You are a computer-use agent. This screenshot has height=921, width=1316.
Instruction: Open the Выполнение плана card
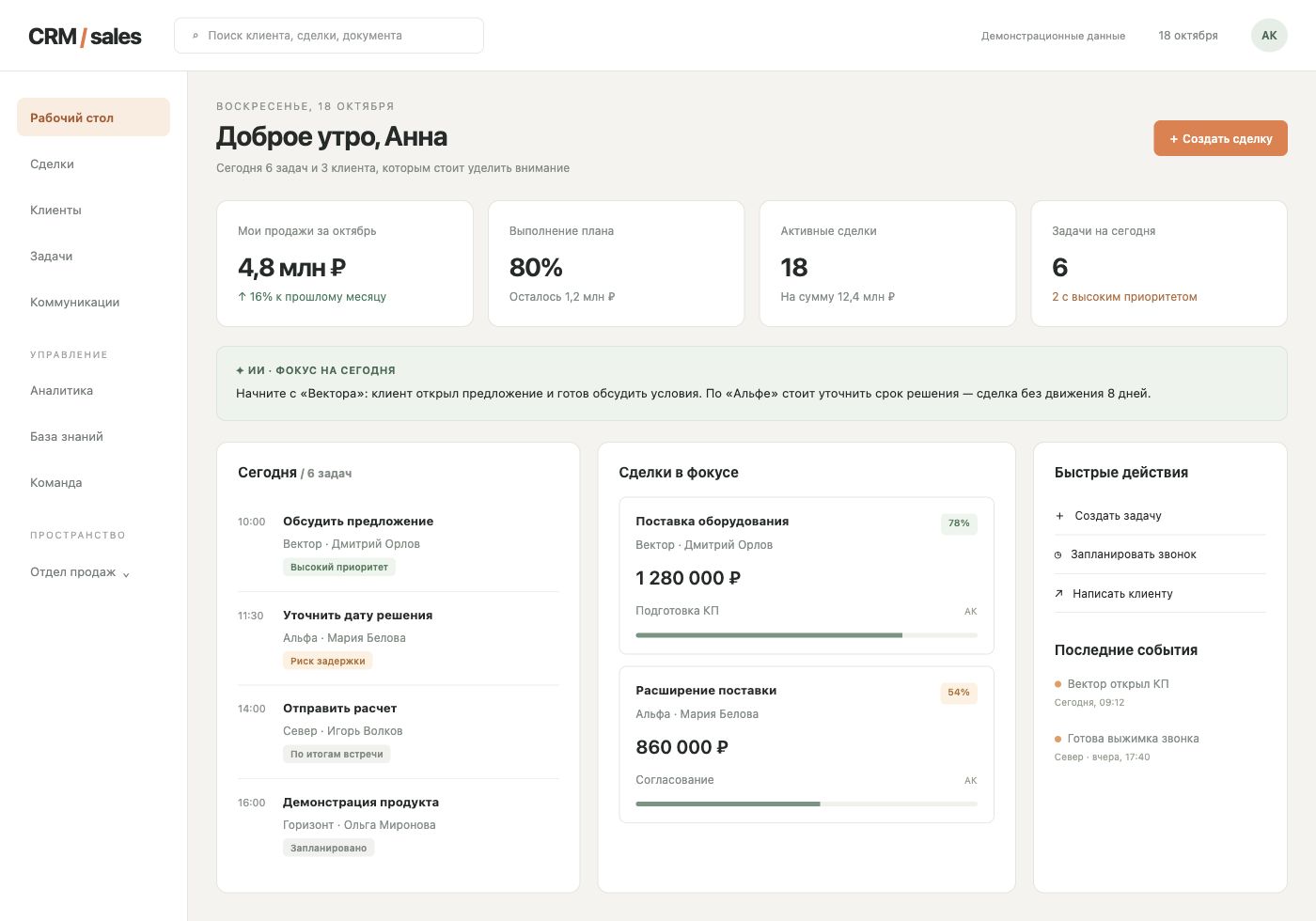pyautogui.click(x=616, y=263)
